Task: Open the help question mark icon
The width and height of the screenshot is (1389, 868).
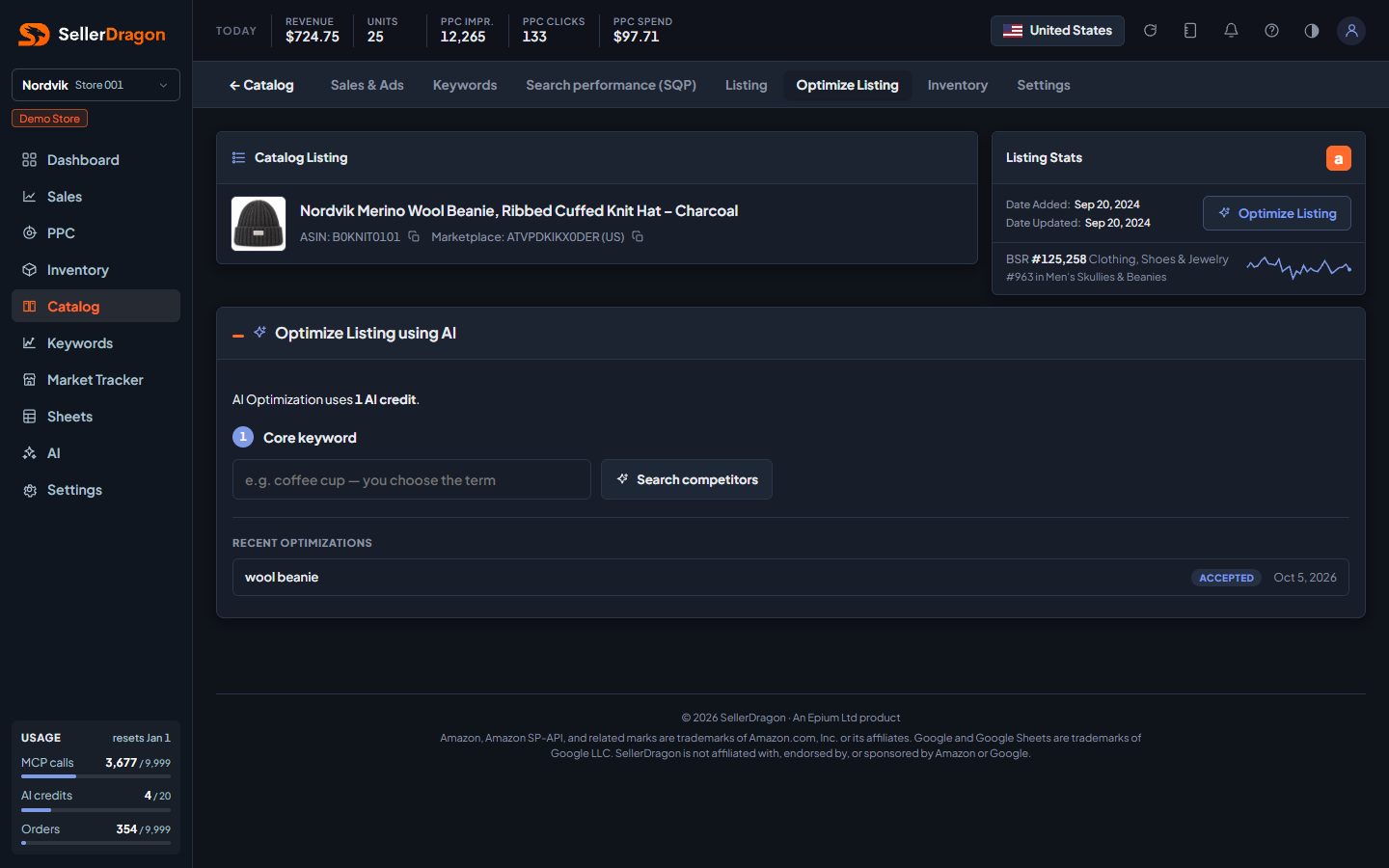Action: click(1271, 31)
